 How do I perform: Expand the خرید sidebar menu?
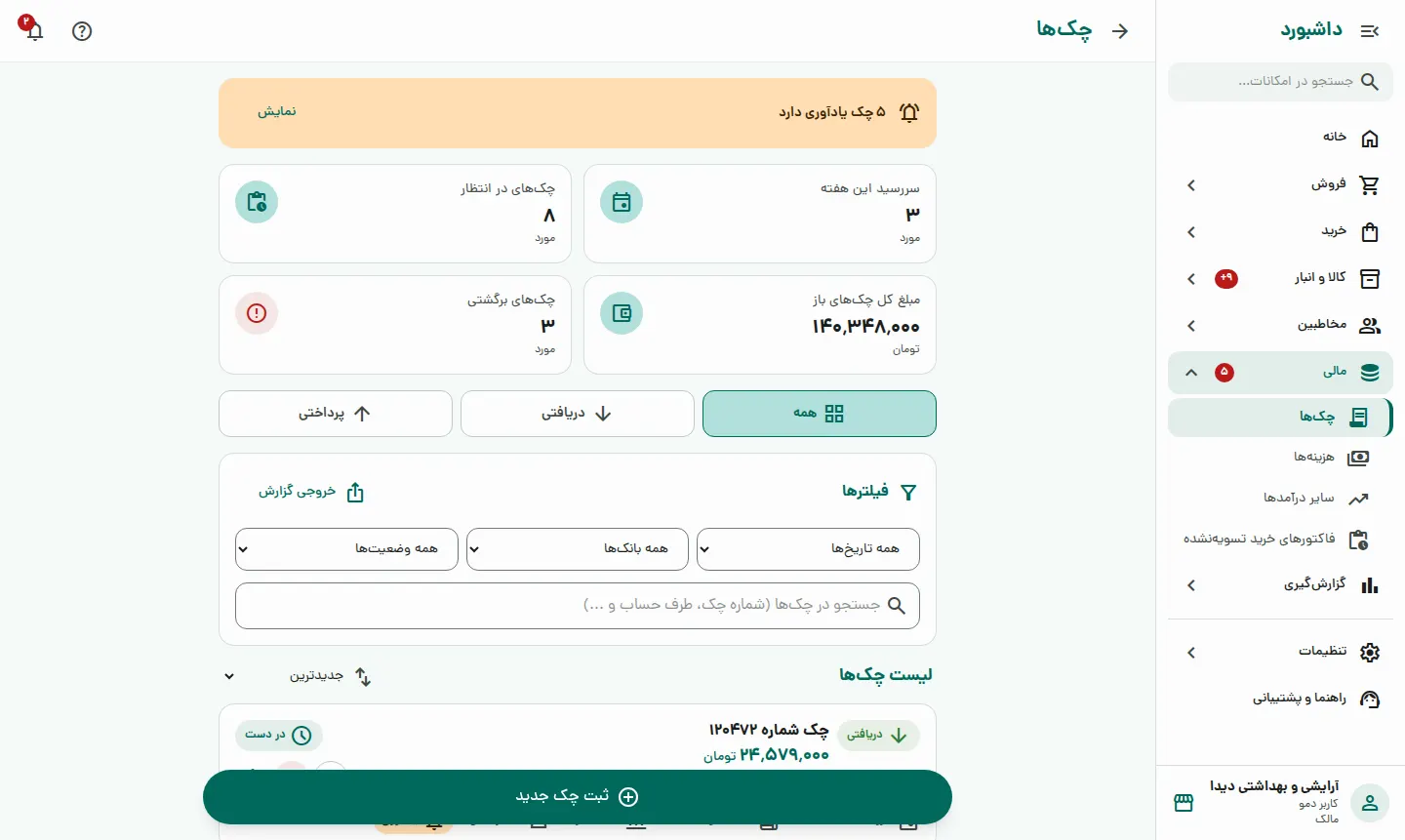[x=1280, y=232]
